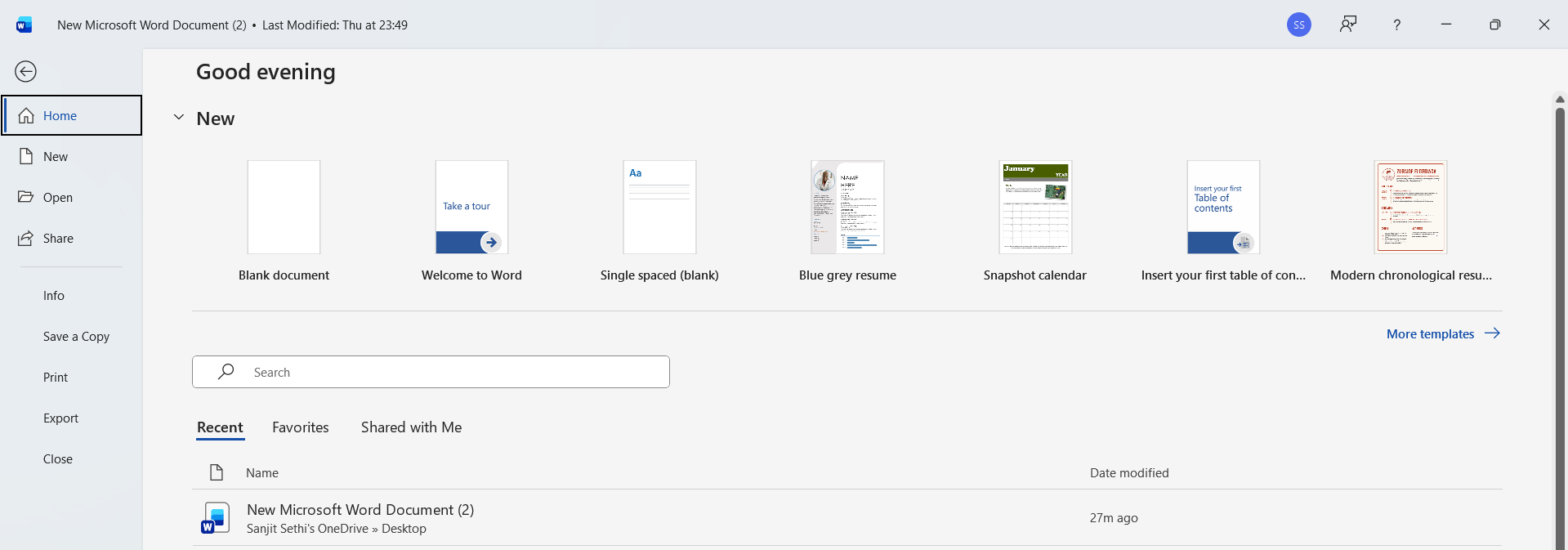Click the feedback person icon in title bar
Image resolution: width=1568 pixels, height=550 pixels.
click(1347, 25)
